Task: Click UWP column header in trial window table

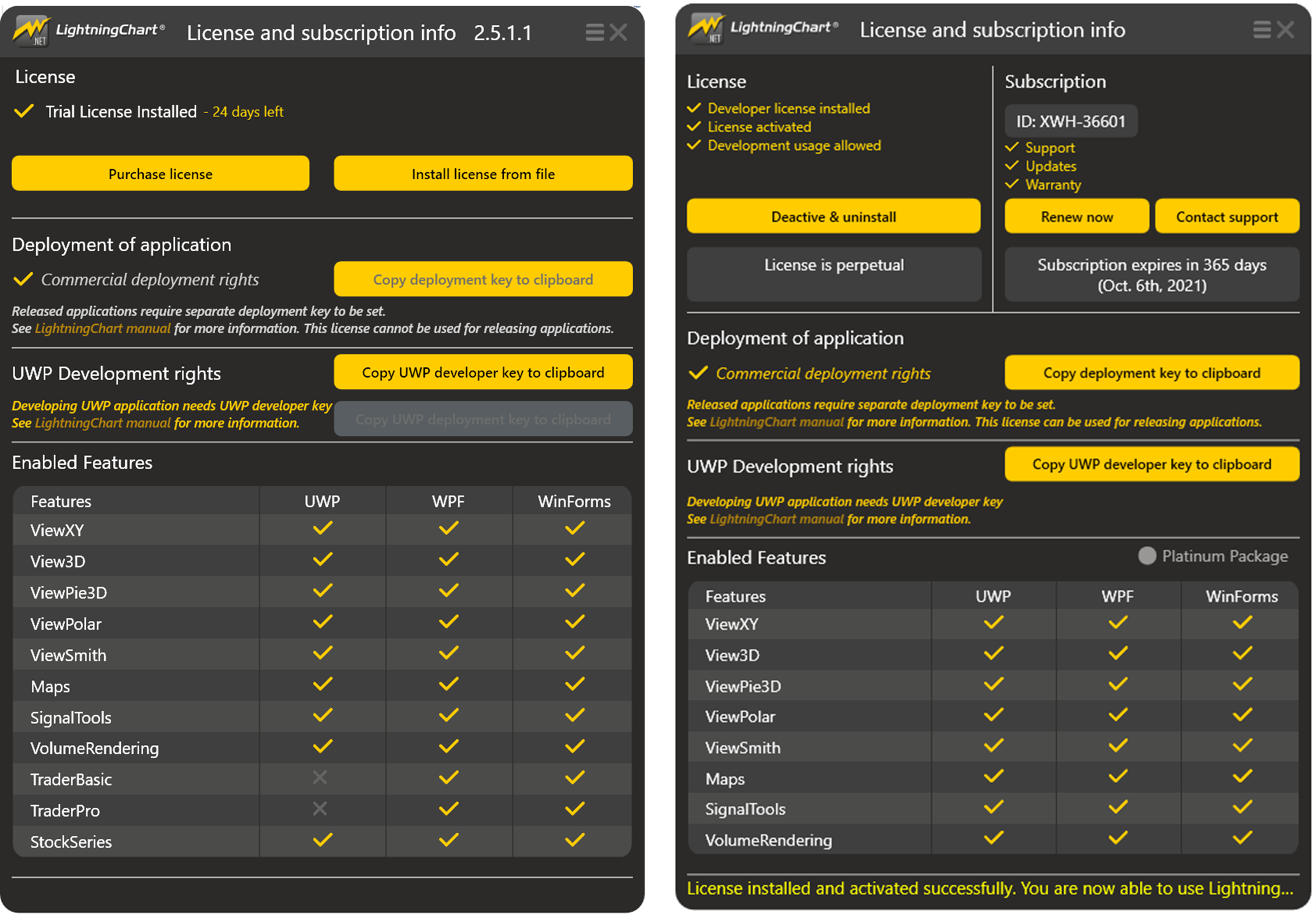Action: (x=322, y=501)
